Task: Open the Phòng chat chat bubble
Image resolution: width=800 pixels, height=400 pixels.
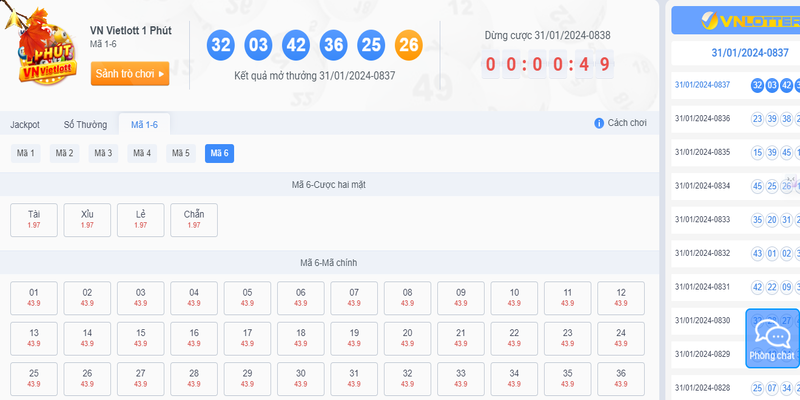Action: 771,340
